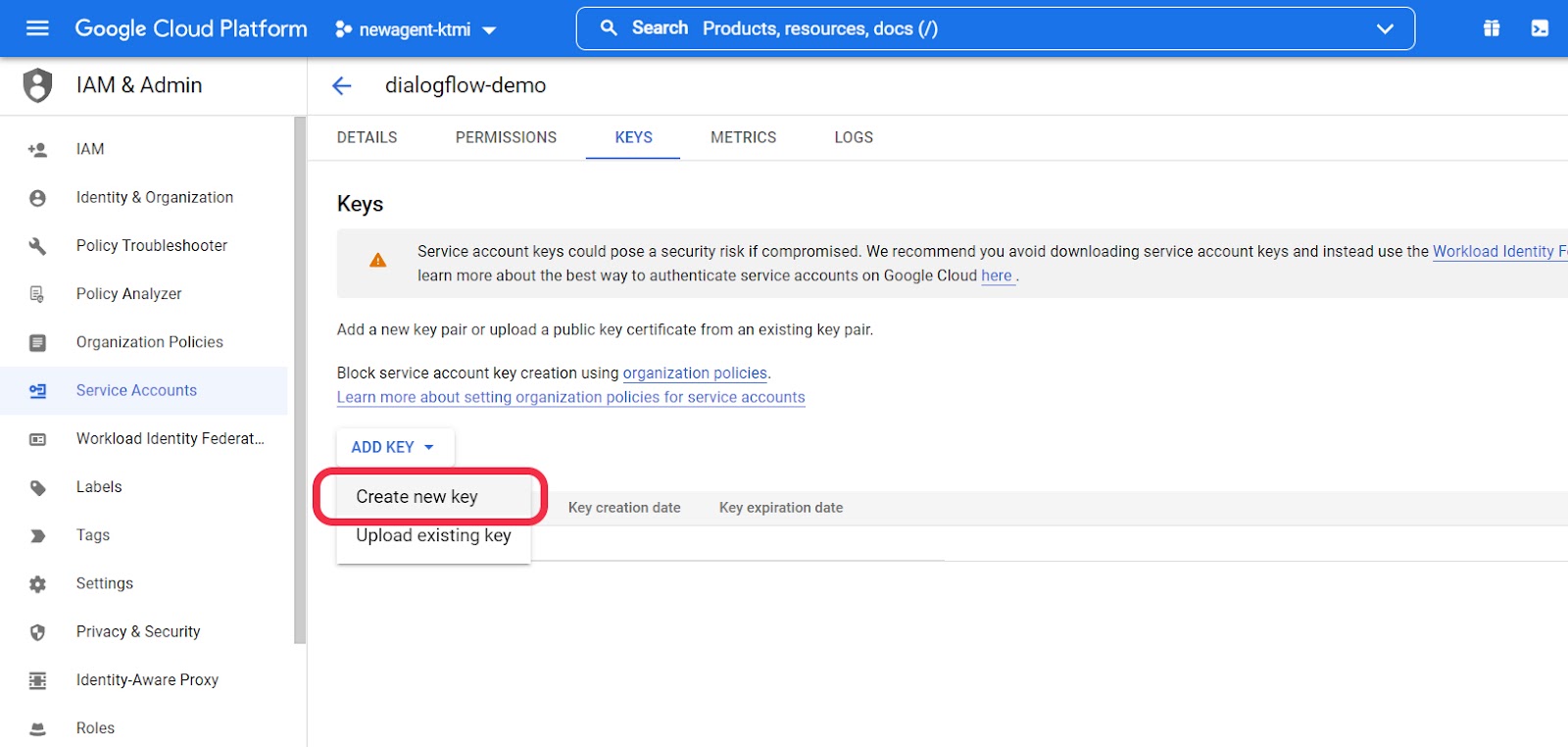Click the Key creation date column header
This screenshot has width=1568, height=747.
pyautogui.click(x=624, y=508)
